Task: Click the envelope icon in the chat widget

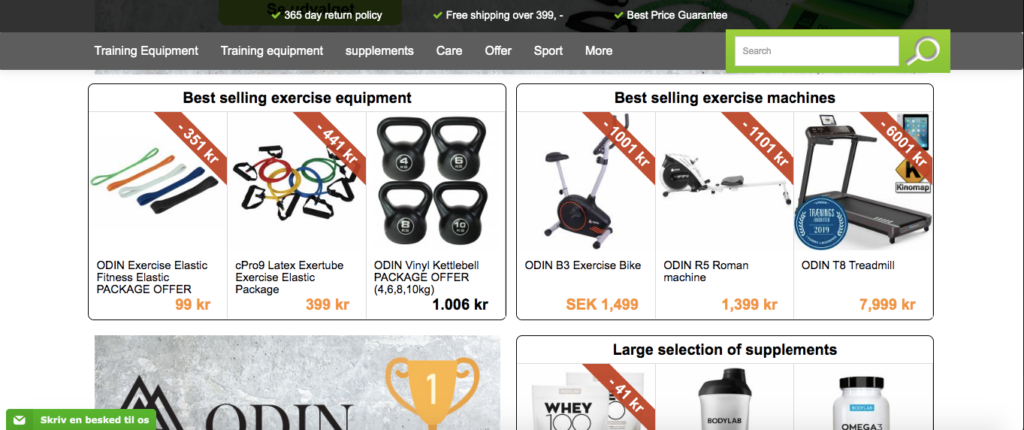Action: 20,420
